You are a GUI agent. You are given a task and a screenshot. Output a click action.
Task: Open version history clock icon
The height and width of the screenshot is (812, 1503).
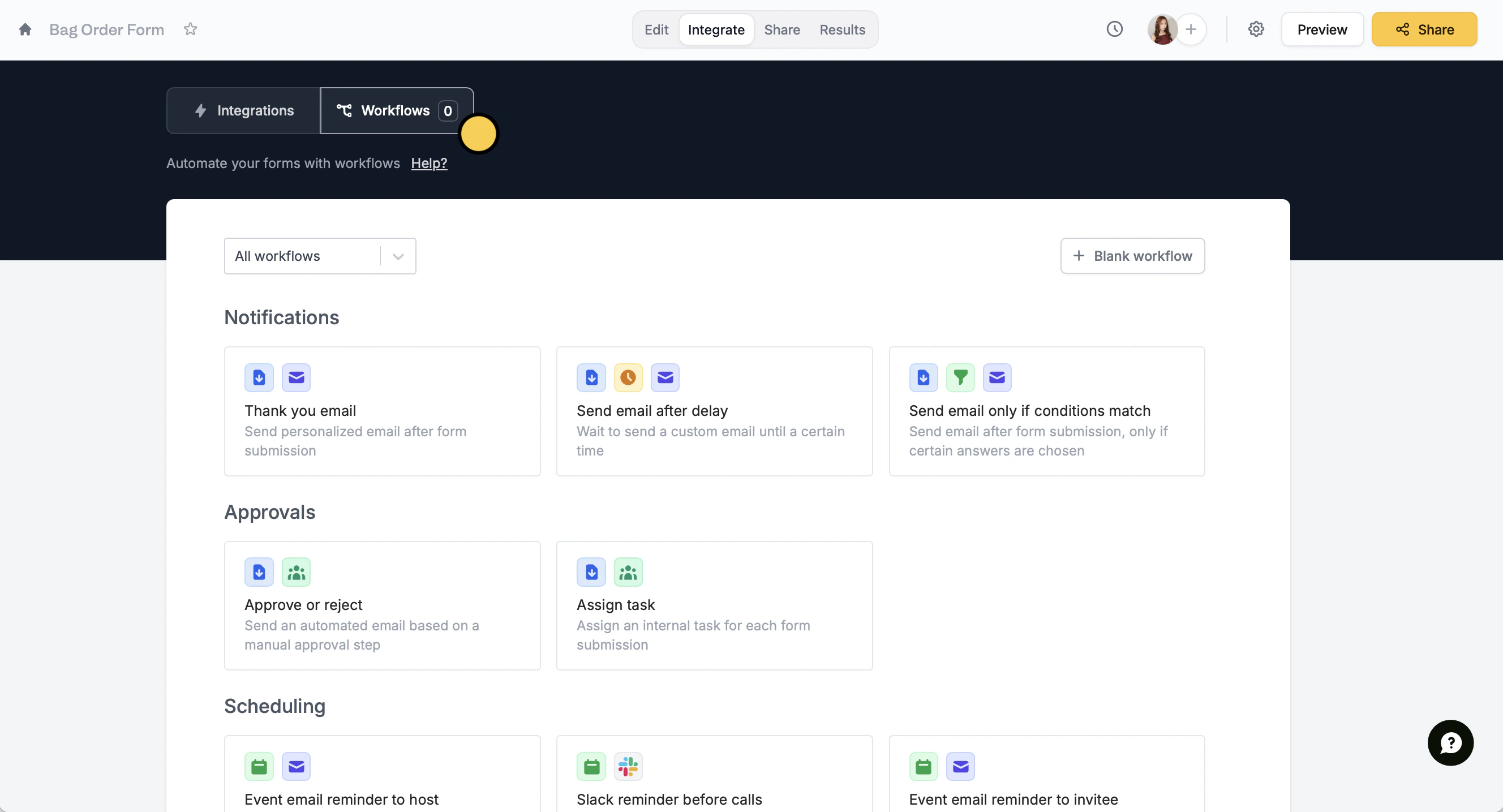tap(1114, 29)
